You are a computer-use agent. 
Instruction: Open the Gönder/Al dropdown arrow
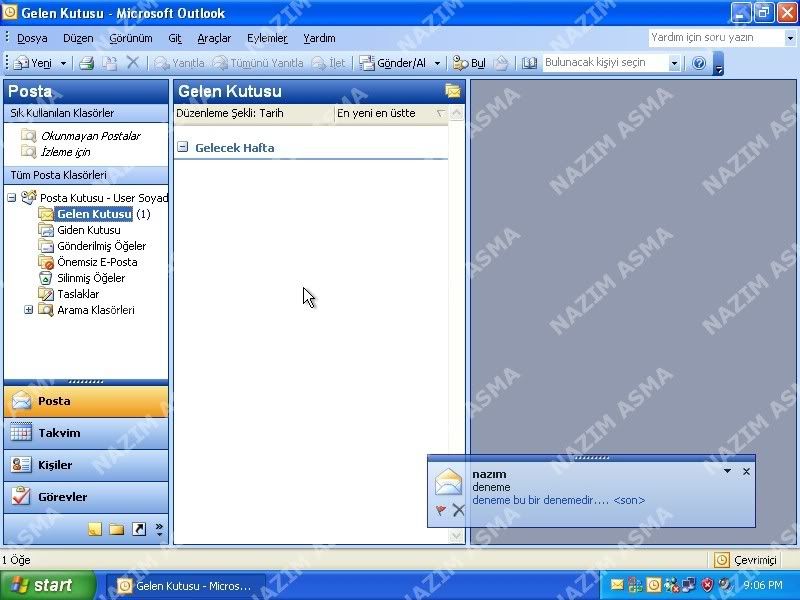pos(437,63)
